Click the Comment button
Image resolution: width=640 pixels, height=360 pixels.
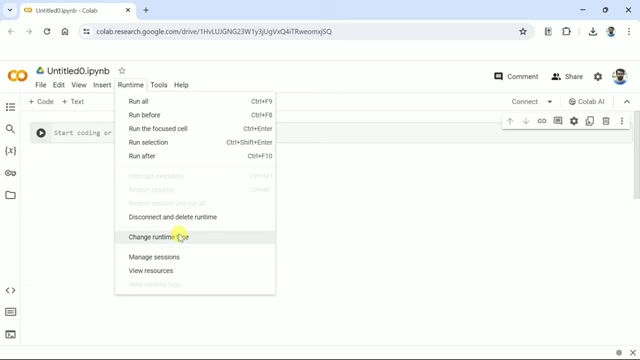point(516,76)
